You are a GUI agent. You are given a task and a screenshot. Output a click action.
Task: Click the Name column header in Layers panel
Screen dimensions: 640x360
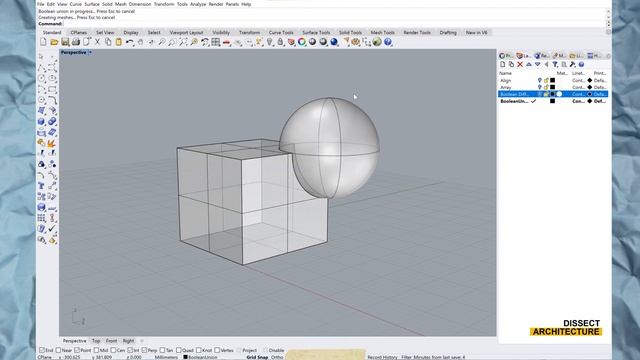pos(505,73)
